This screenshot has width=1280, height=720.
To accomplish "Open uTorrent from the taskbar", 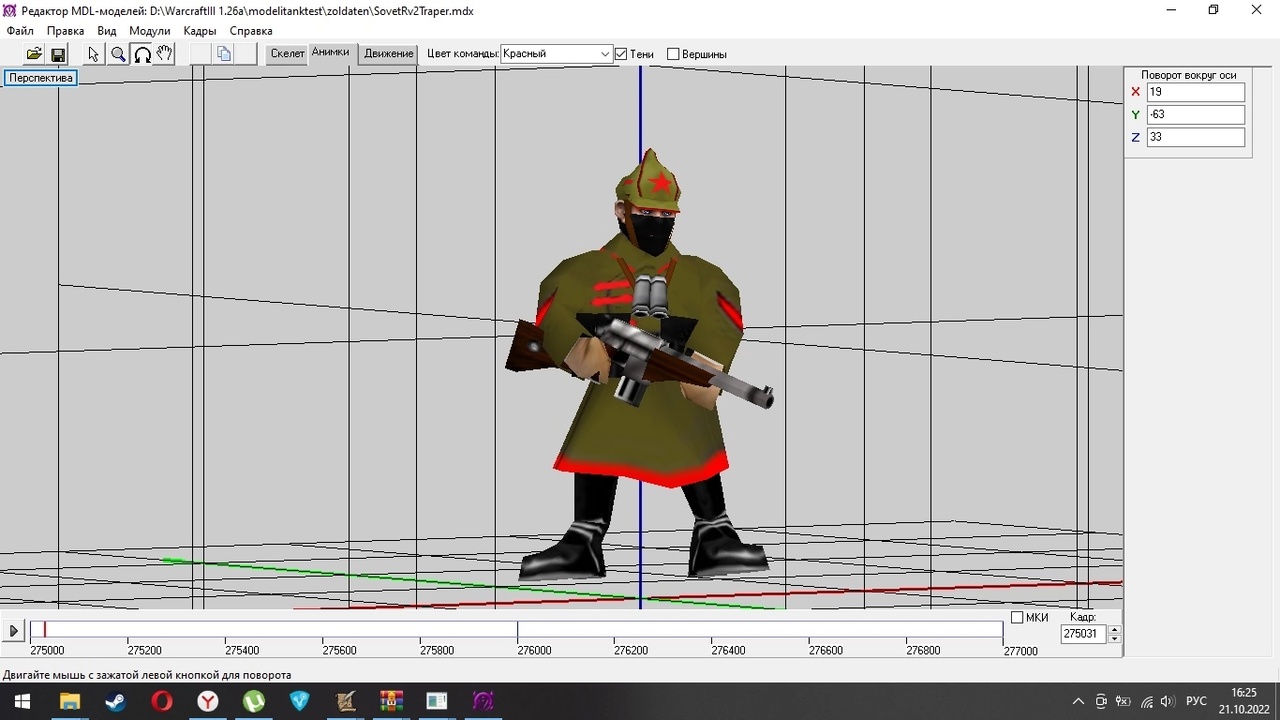I will [x=253, y=701].
